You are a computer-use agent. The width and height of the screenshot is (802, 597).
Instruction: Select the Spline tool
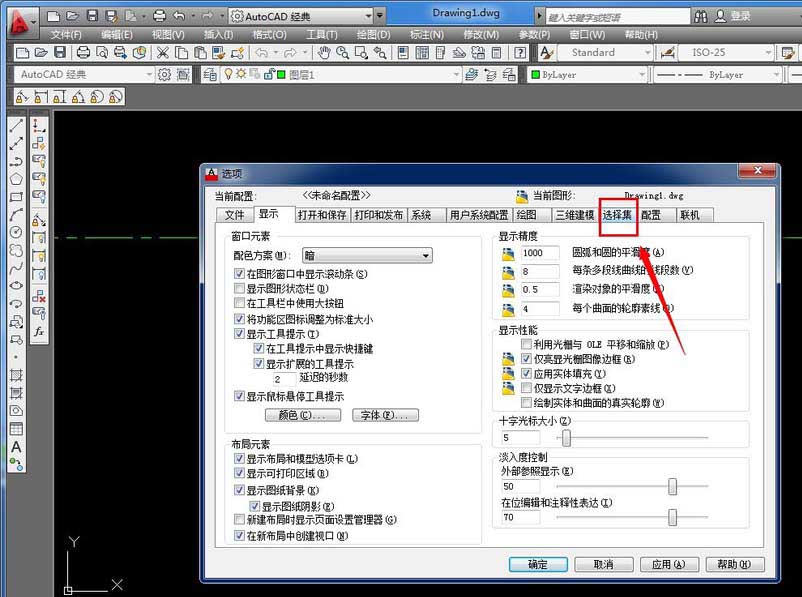[14, 266]
